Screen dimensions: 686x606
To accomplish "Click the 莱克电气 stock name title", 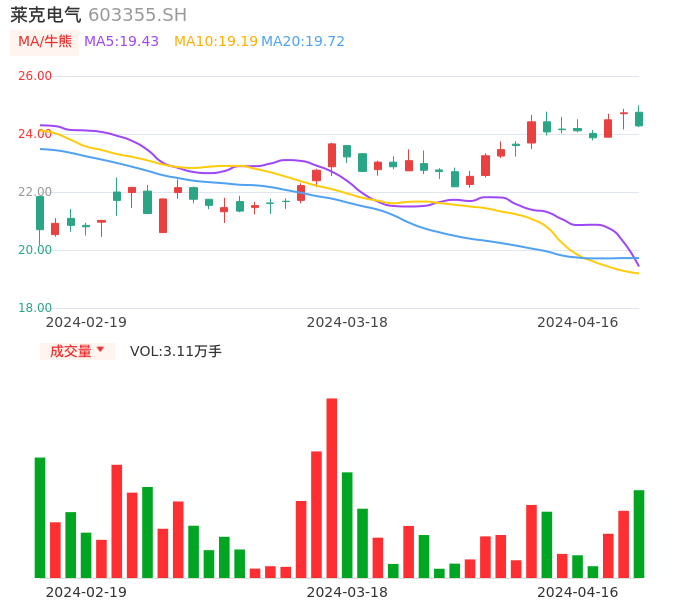I will pos(45,15).
